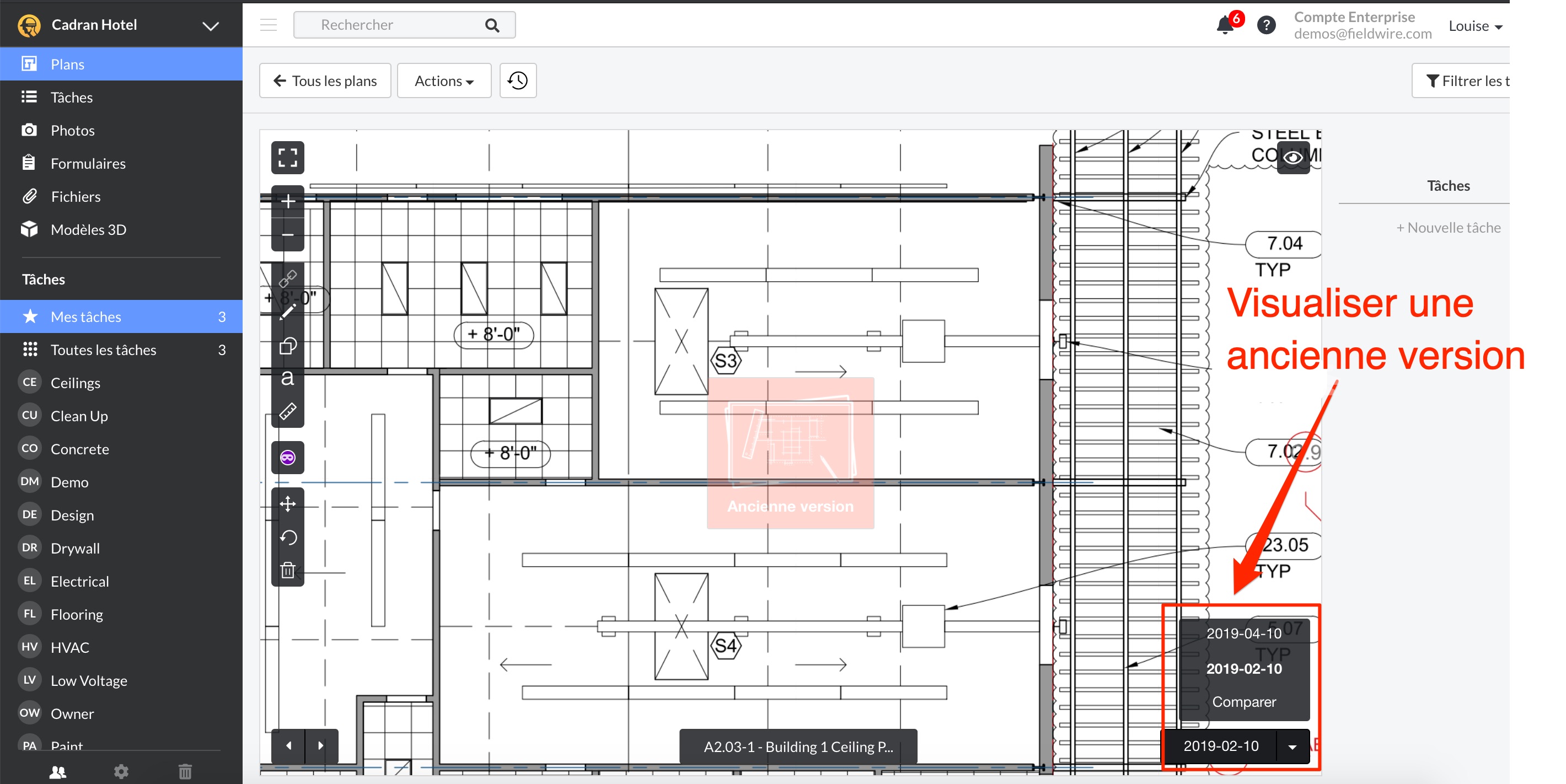Open the notifications bell

1226,25
